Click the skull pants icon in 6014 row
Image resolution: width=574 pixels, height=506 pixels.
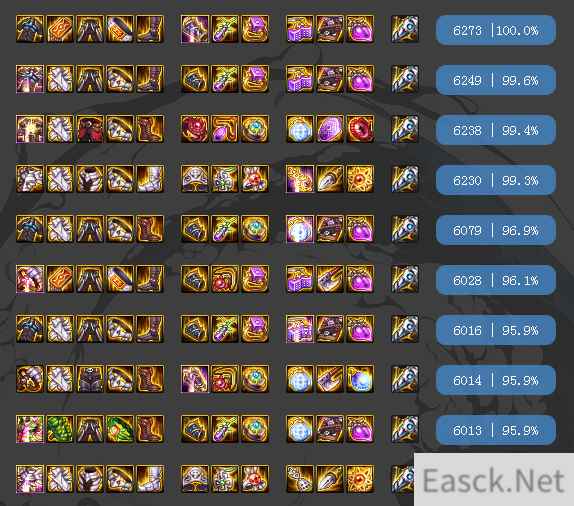(x=90, y=379)
